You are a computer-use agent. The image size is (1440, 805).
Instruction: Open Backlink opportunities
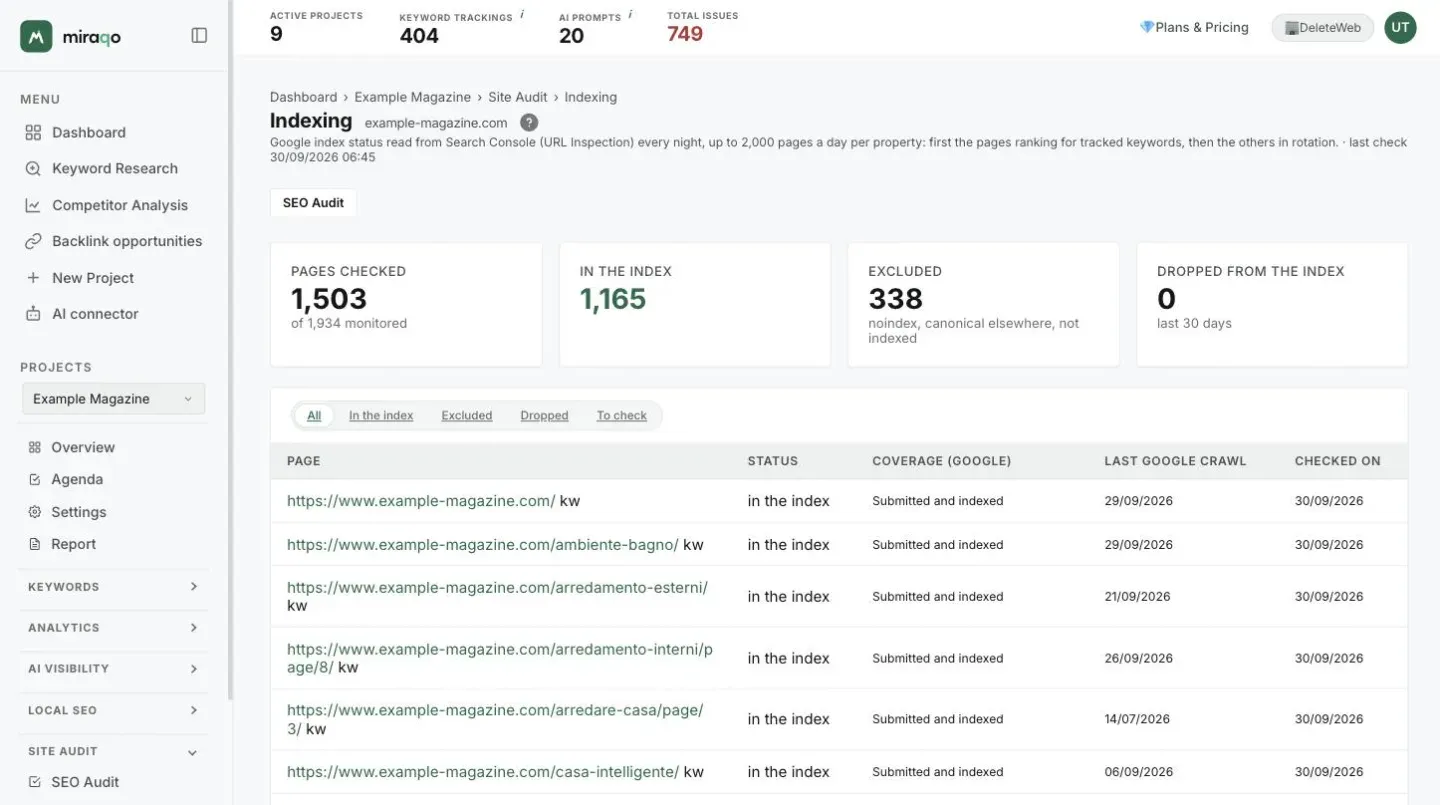point(113,241)
